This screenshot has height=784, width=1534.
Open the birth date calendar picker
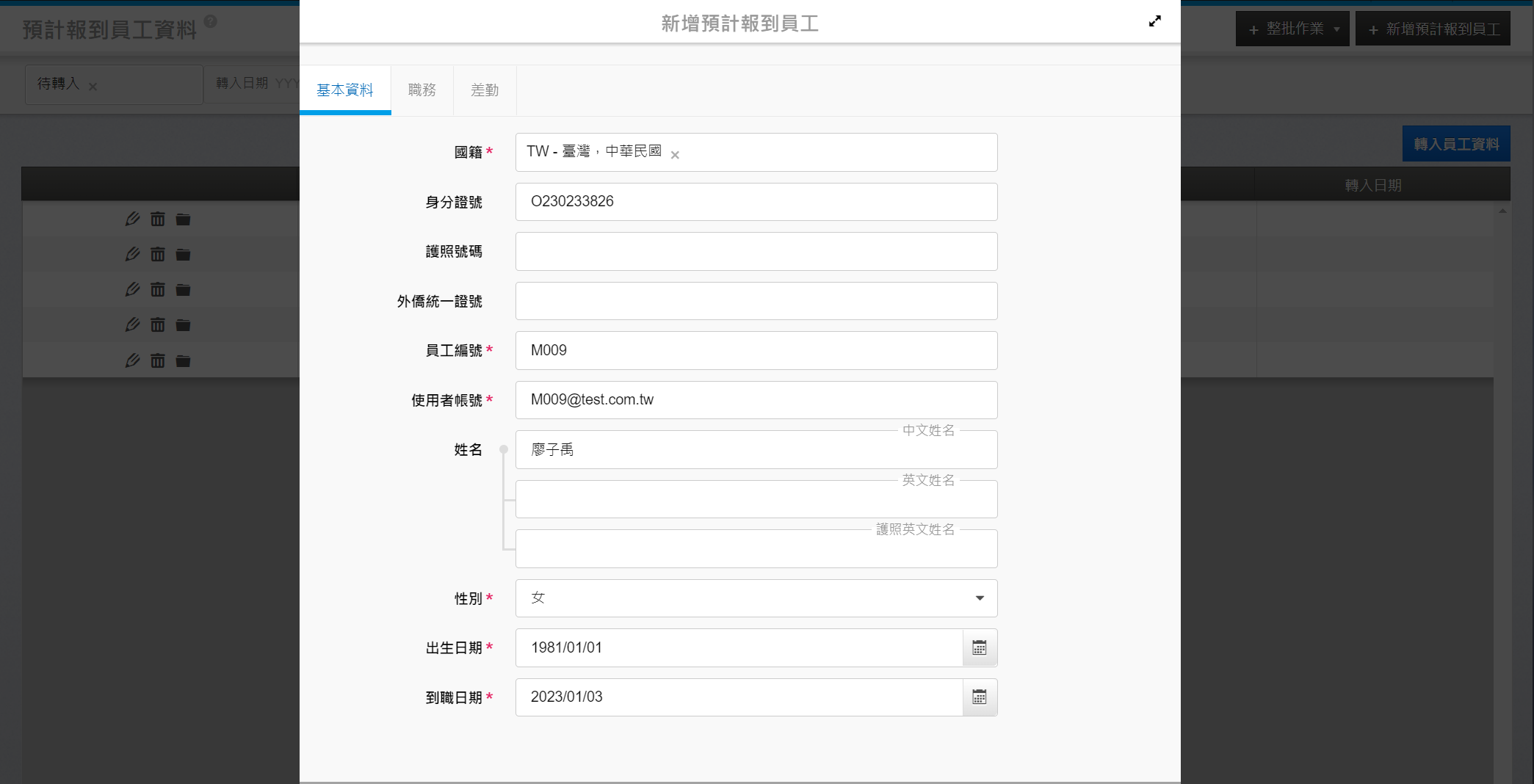pos(979,647)
